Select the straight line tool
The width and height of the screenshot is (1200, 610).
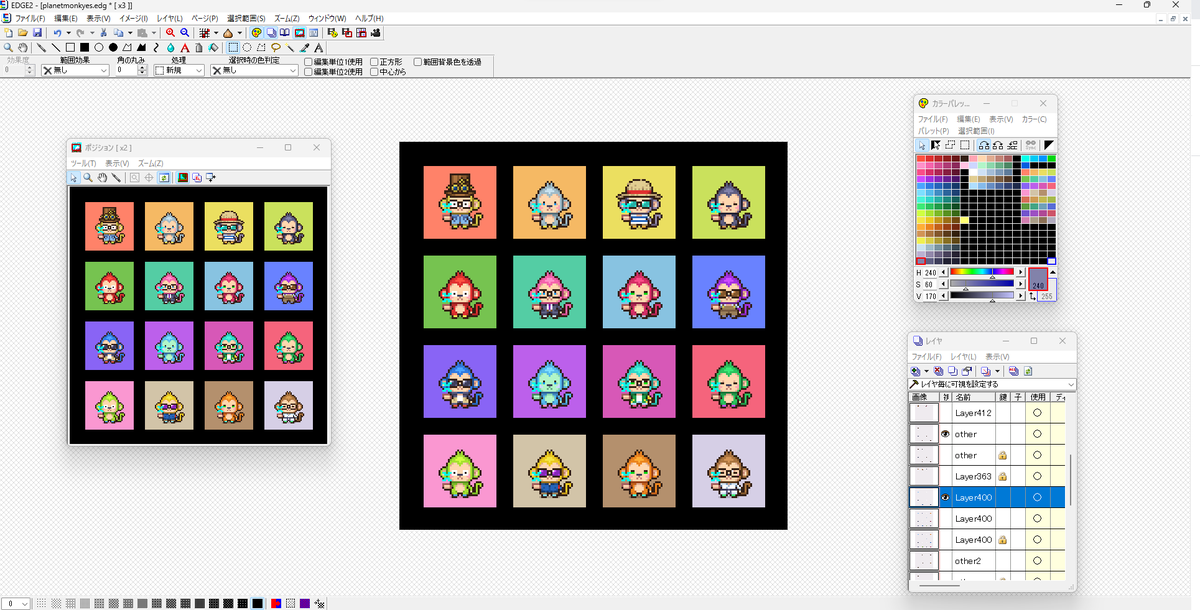(x=56, y=47)
